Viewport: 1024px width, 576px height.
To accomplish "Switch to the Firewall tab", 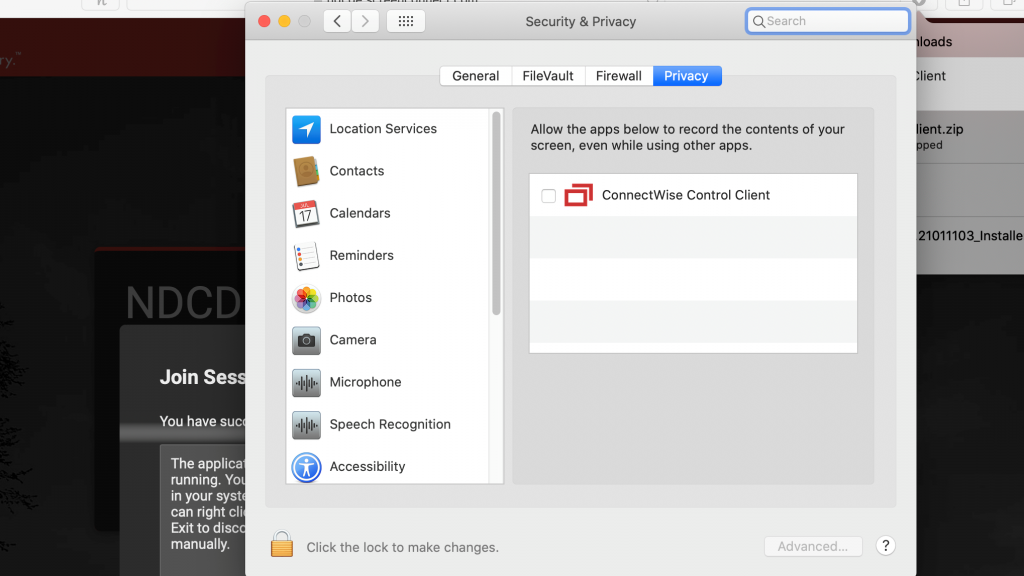I will [618, 76].
